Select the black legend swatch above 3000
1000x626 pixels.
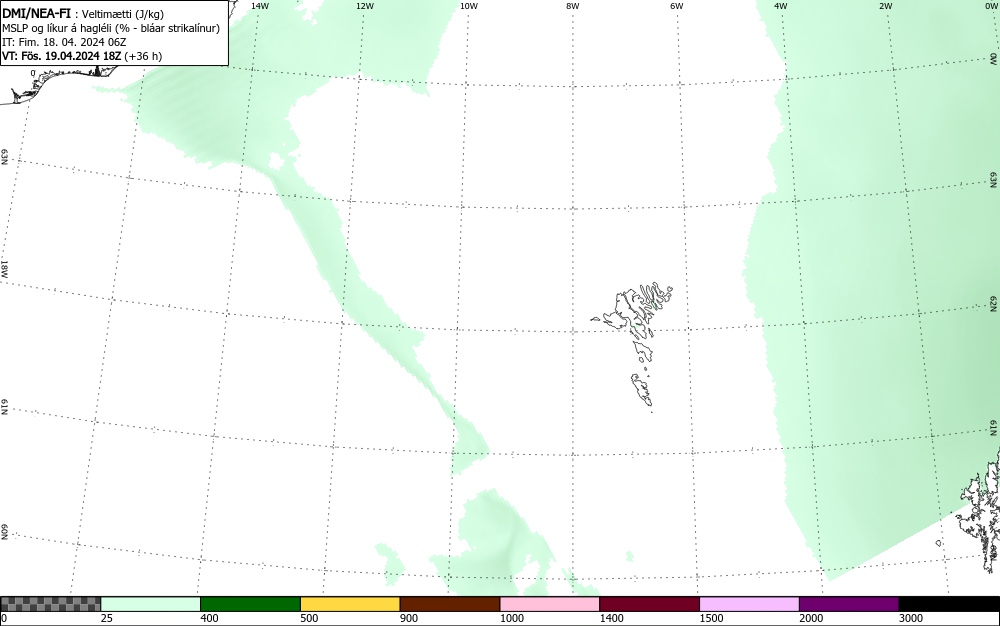click(949, 604)
